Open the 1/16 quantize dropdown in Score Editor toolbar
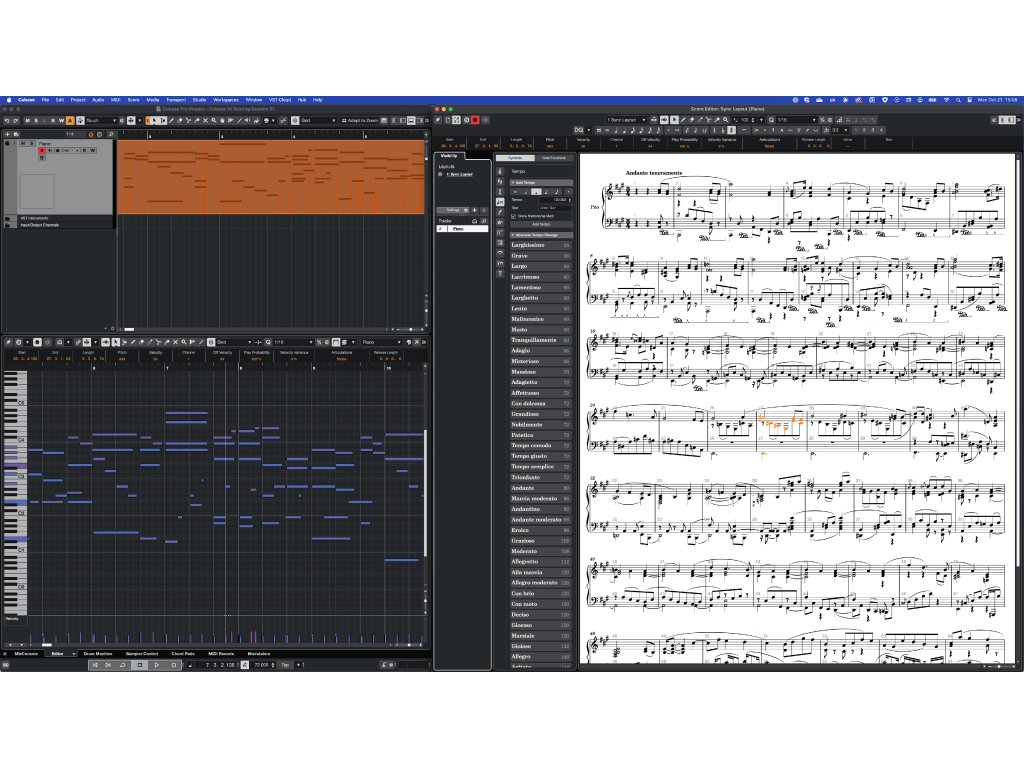 tap(797, 120)
